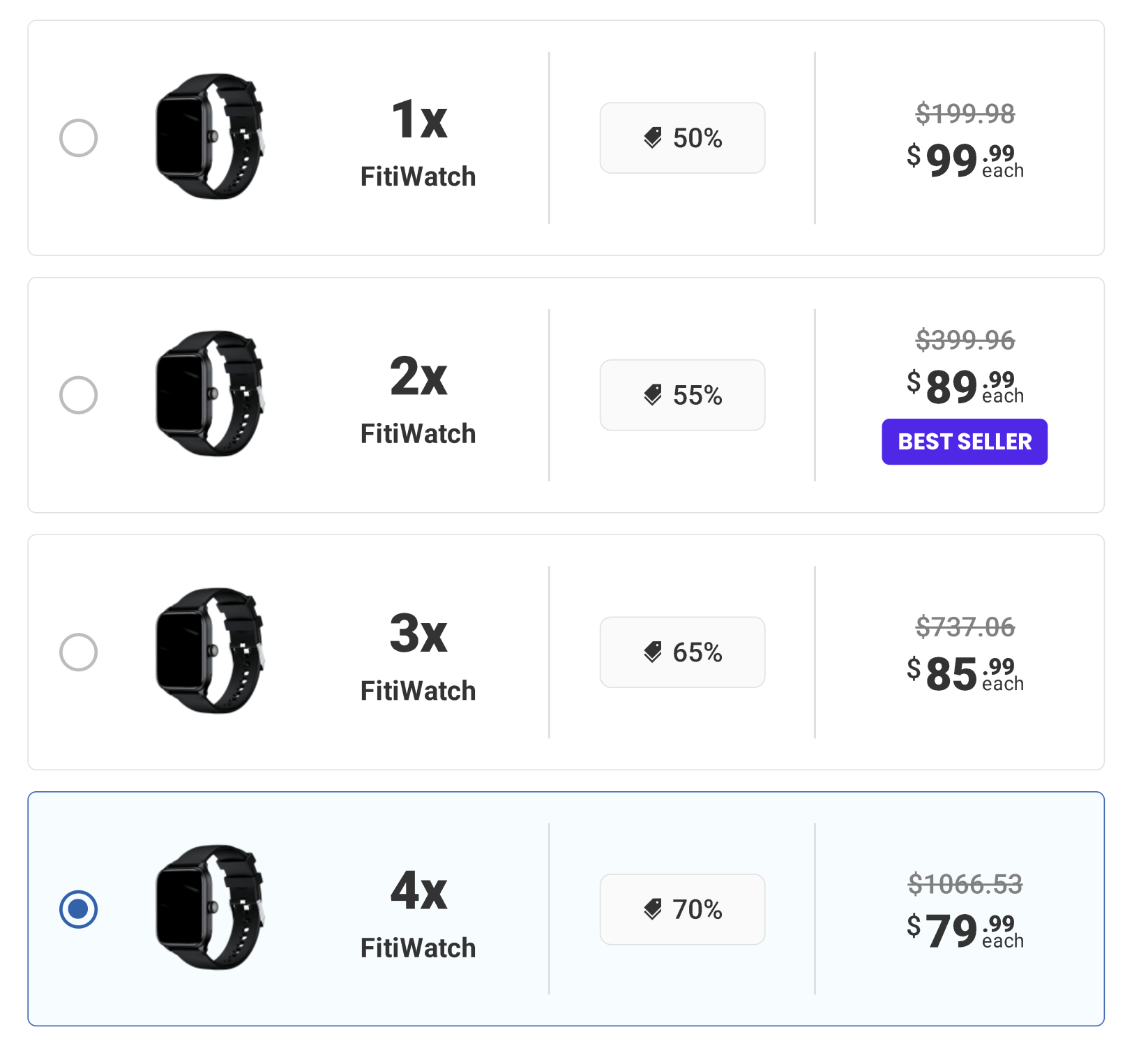Click the 70% discount tag icon
Viewport: 1148px width, 1055px height.
click(x=654, y=910)
